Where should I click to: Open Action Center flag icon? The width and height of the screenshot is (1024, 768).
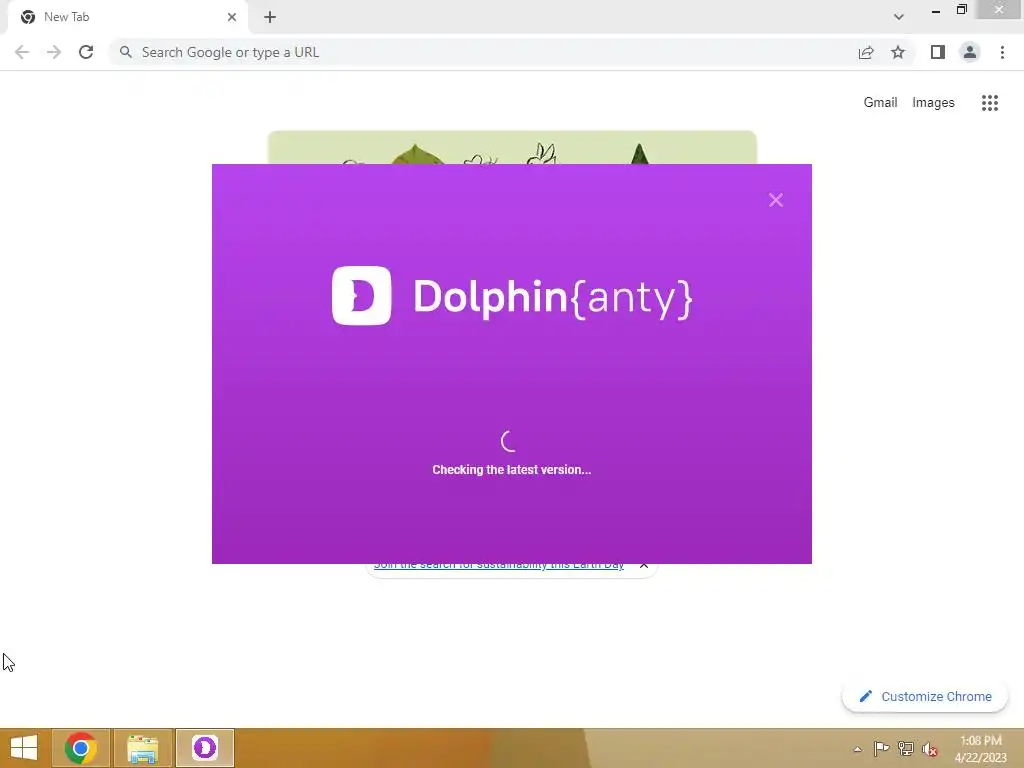click(881, 749)
